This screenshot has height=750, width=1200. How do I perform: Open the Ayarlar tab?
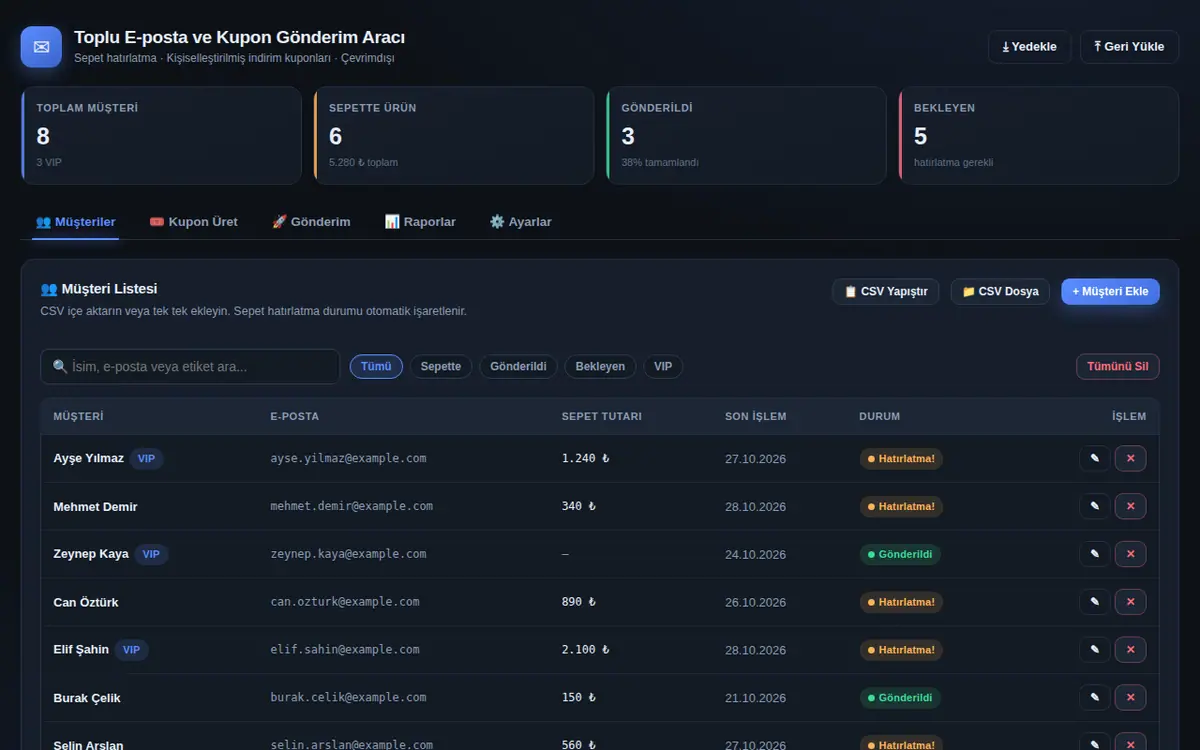tap(520, 222)
